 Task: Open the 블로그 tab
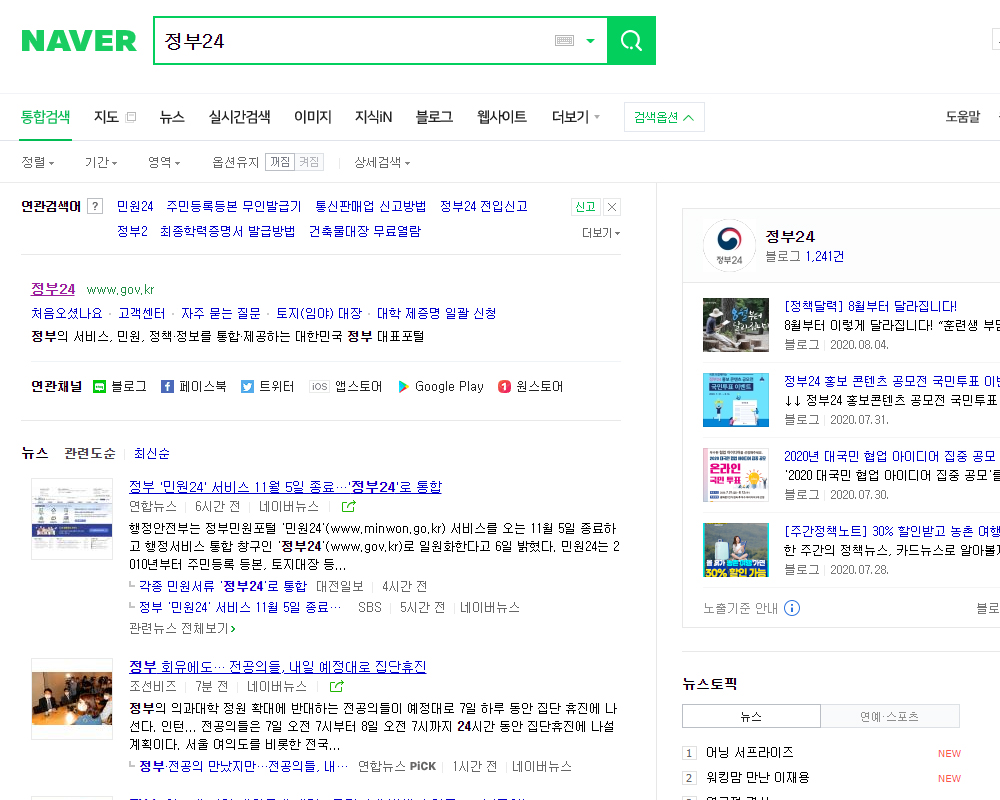point(434,117)
